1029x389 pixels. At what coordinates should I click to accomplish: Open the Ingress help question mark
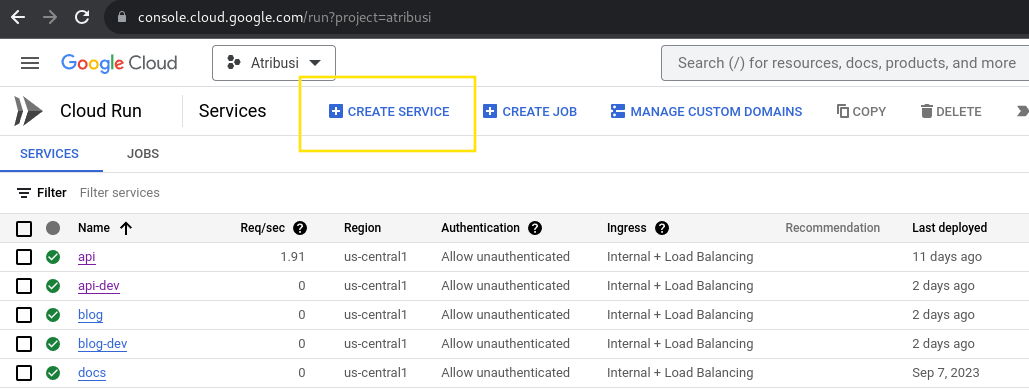point(662,228)
